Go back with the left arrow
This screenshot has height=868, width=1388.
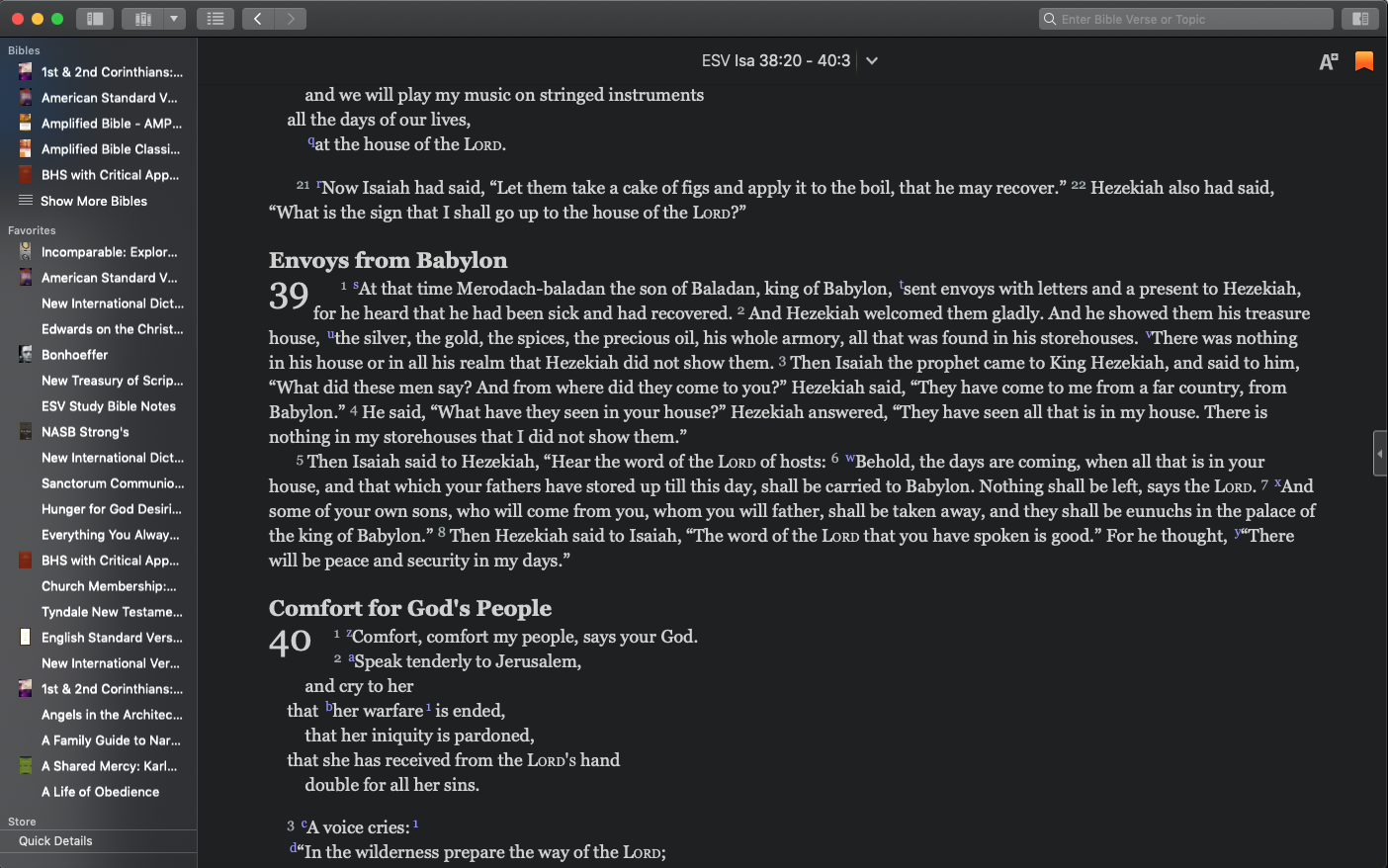[x=258, y=19]
